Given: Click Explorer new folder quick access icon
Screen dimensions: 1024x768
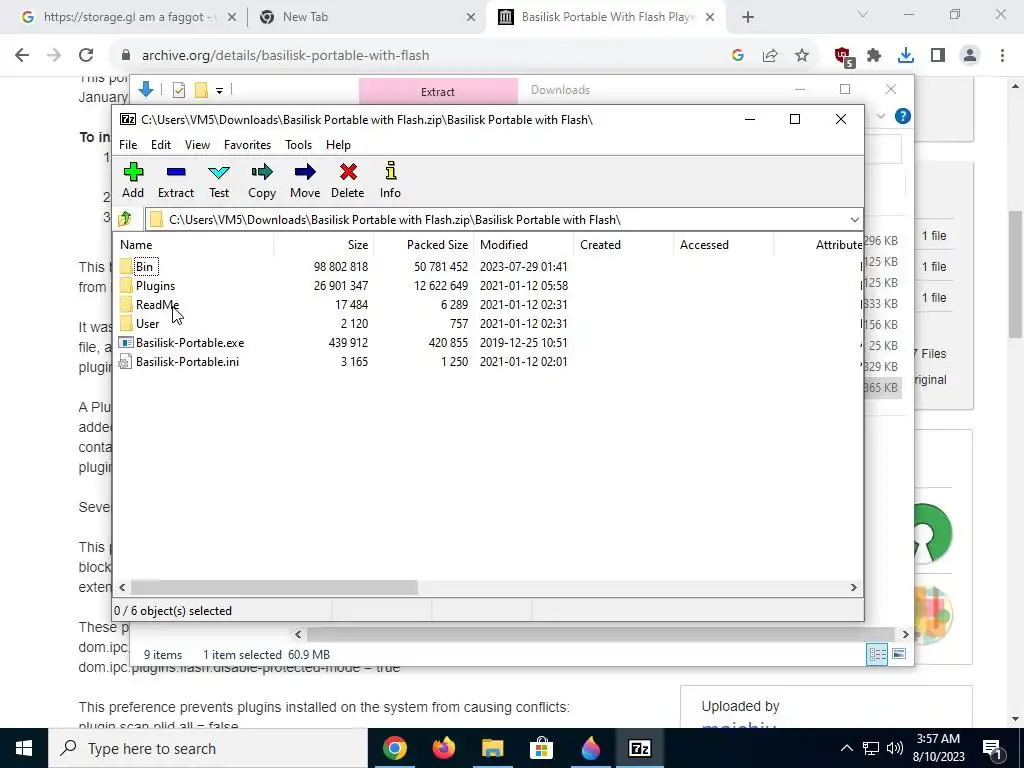Looking at the screenshot, I should coord(201,90).
